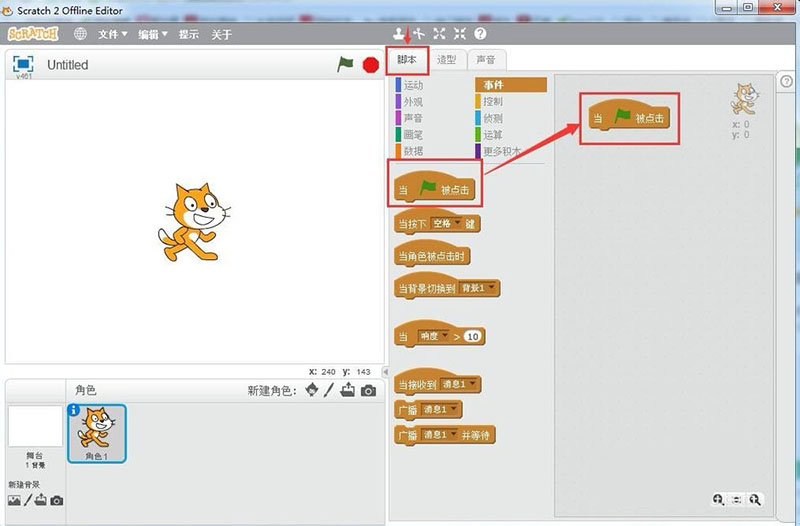Select the 角色1 sprite thumbnail
The image size is (800, 526).
[97, 434]
